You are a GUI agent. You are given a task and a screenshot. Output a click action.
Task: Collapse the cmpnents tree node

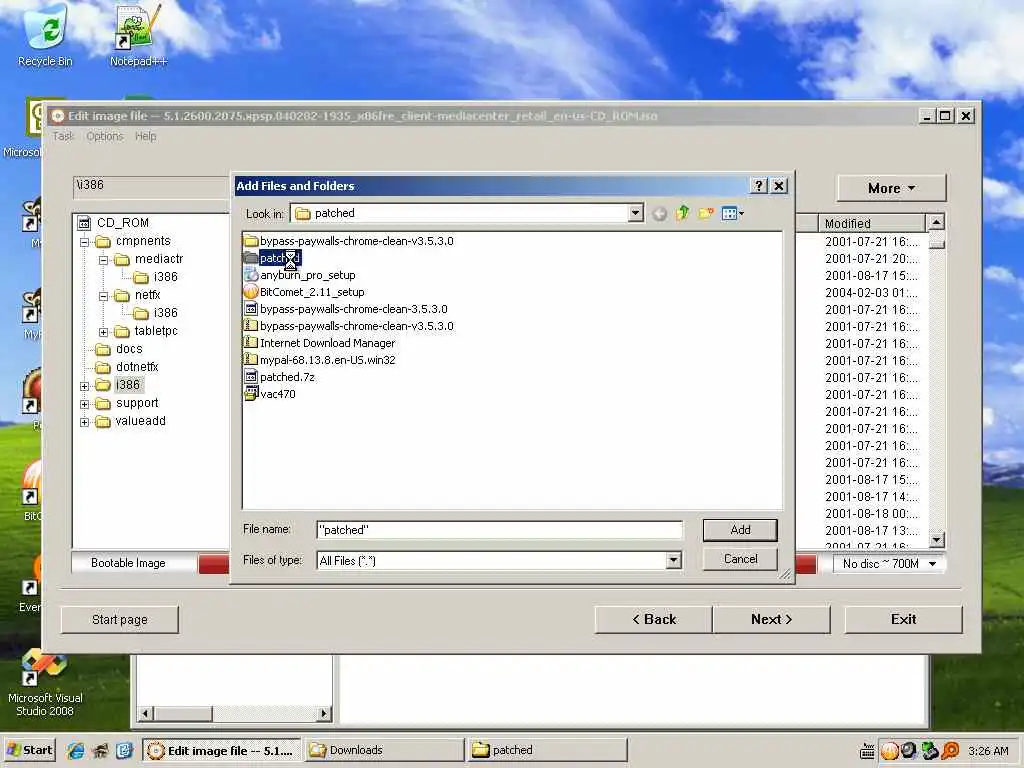pyautogui.click(x=84, y=242)
